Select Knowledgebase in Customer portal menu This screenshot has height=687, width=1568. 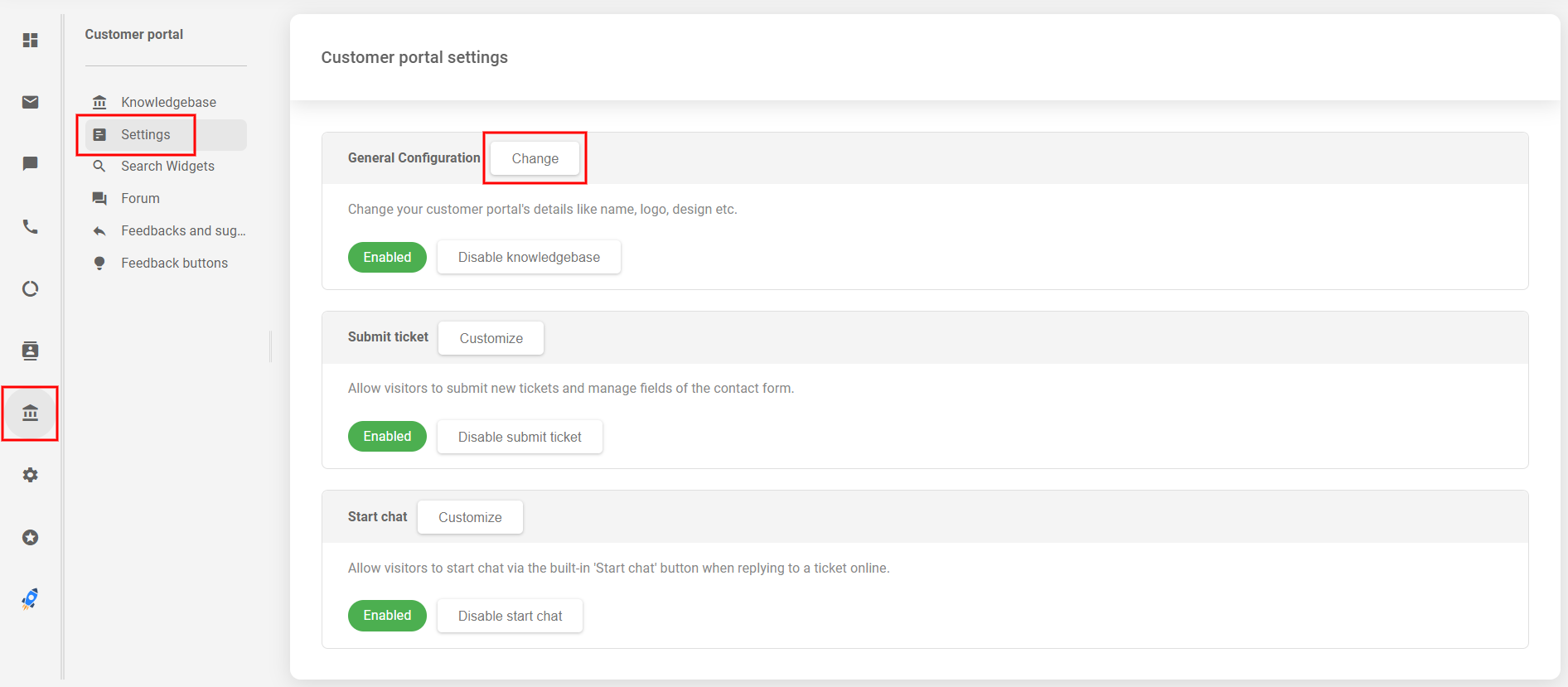(x=168, y=102)
